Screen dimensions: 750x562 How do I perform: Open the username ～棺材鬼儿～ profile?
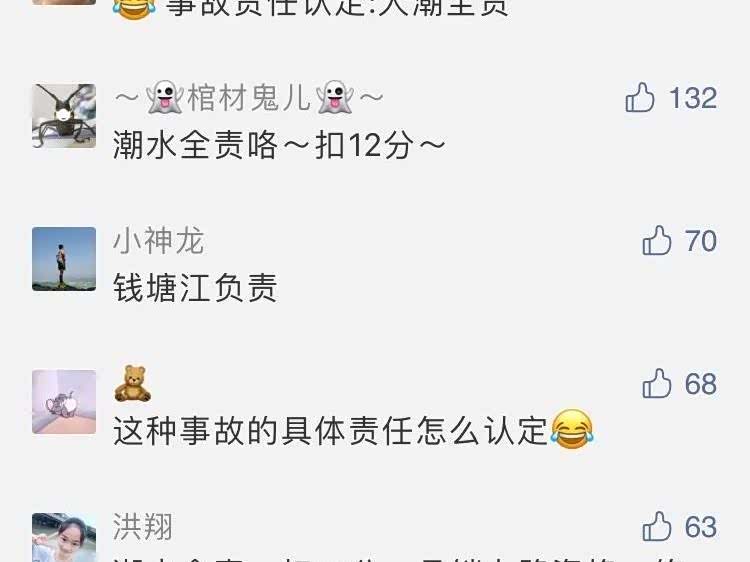249,98
